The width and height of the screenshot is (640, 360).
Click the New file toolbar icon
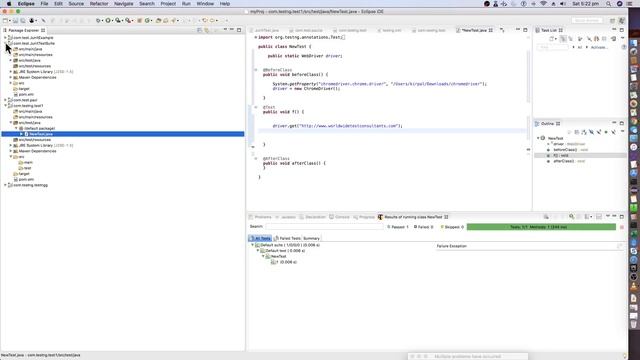tap(5, 20)
